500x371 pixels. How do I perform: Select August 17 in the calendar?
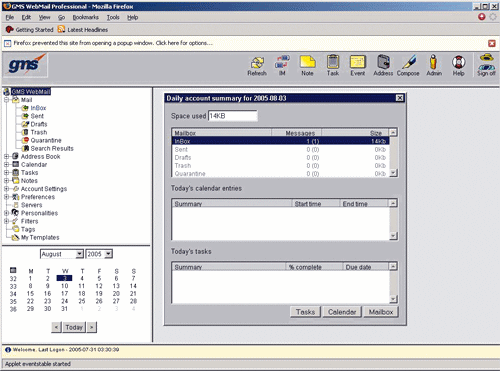pos(64,294)
